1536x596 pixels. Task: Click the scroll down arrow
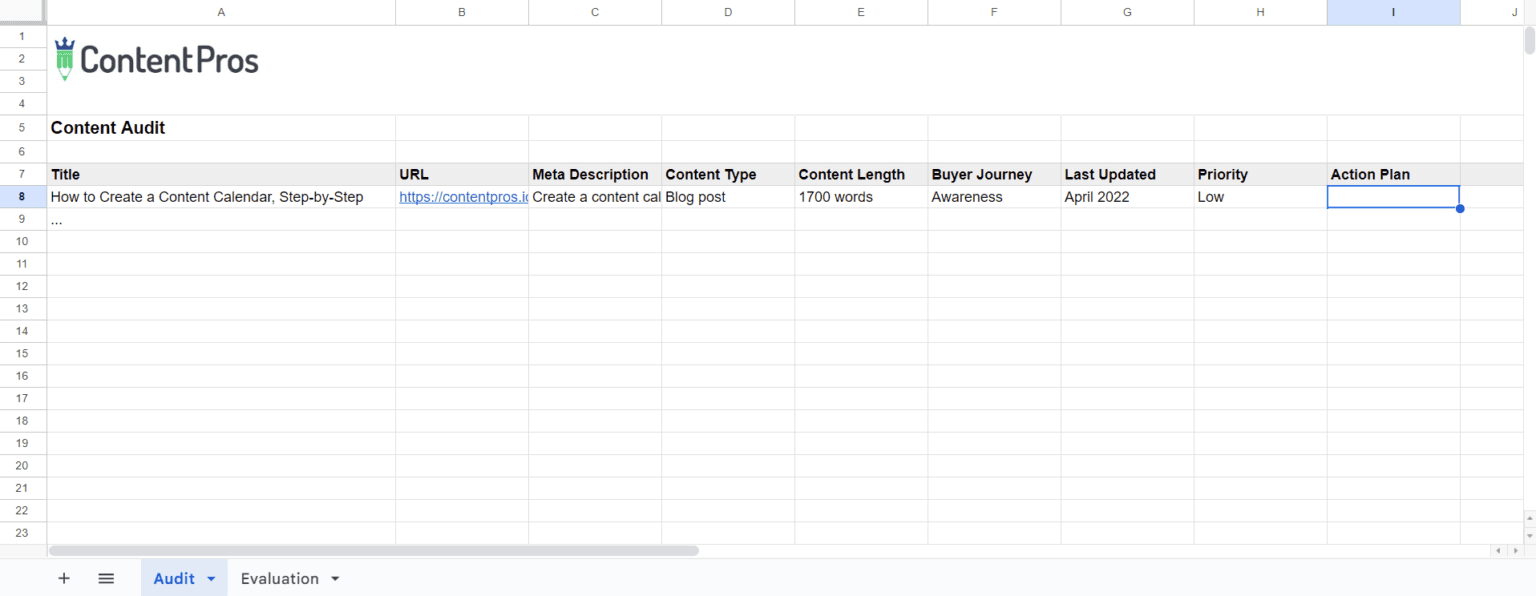tap(1529, 534)
